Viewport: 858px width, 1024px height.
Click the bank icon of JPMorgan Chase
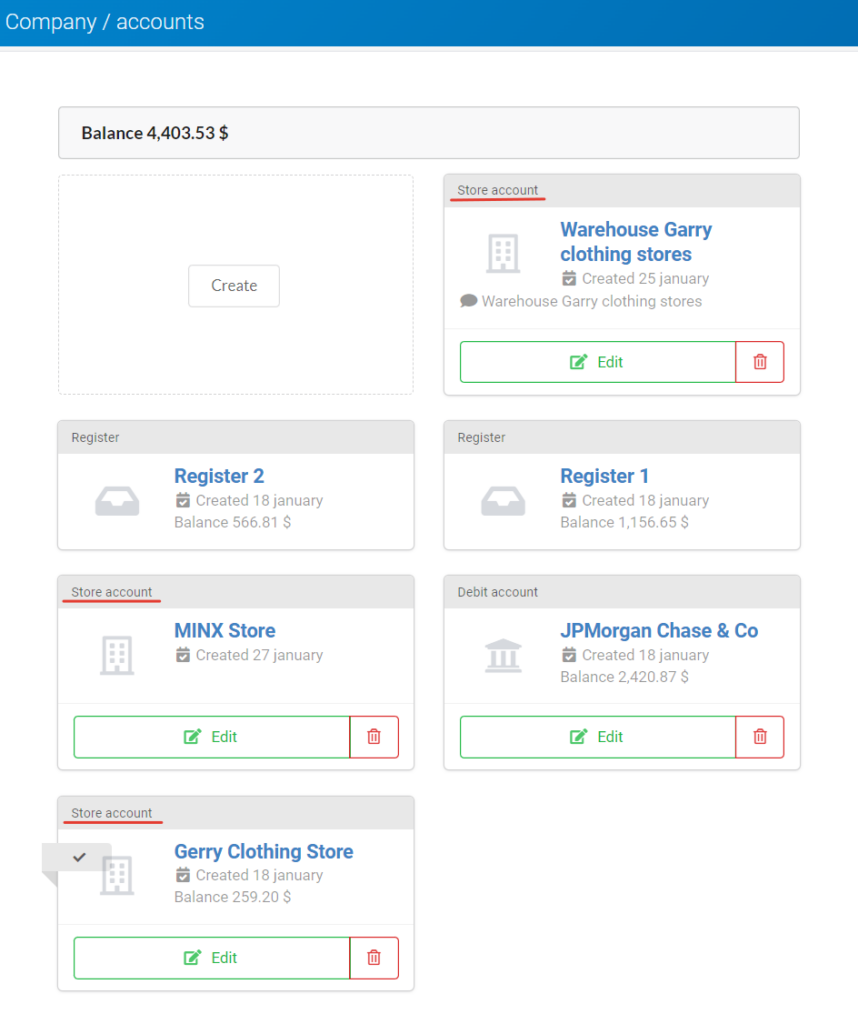click(x=503, y=655)
